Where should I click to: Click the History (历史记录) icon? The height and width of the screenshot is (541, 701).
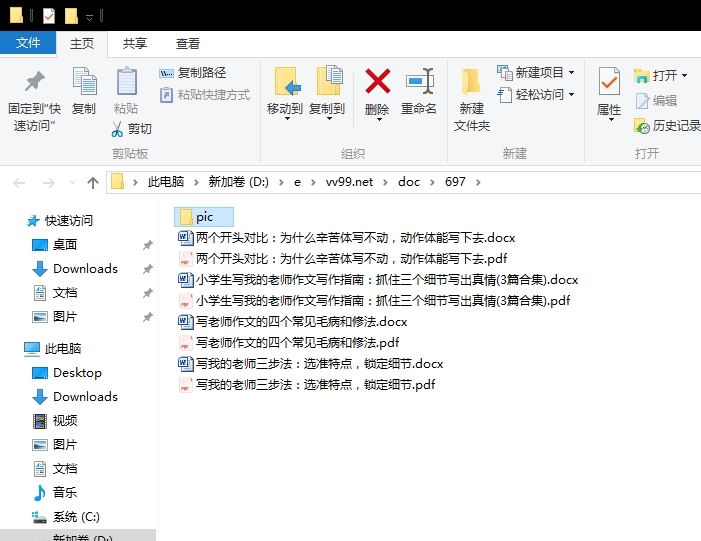[x=642, y=126]
